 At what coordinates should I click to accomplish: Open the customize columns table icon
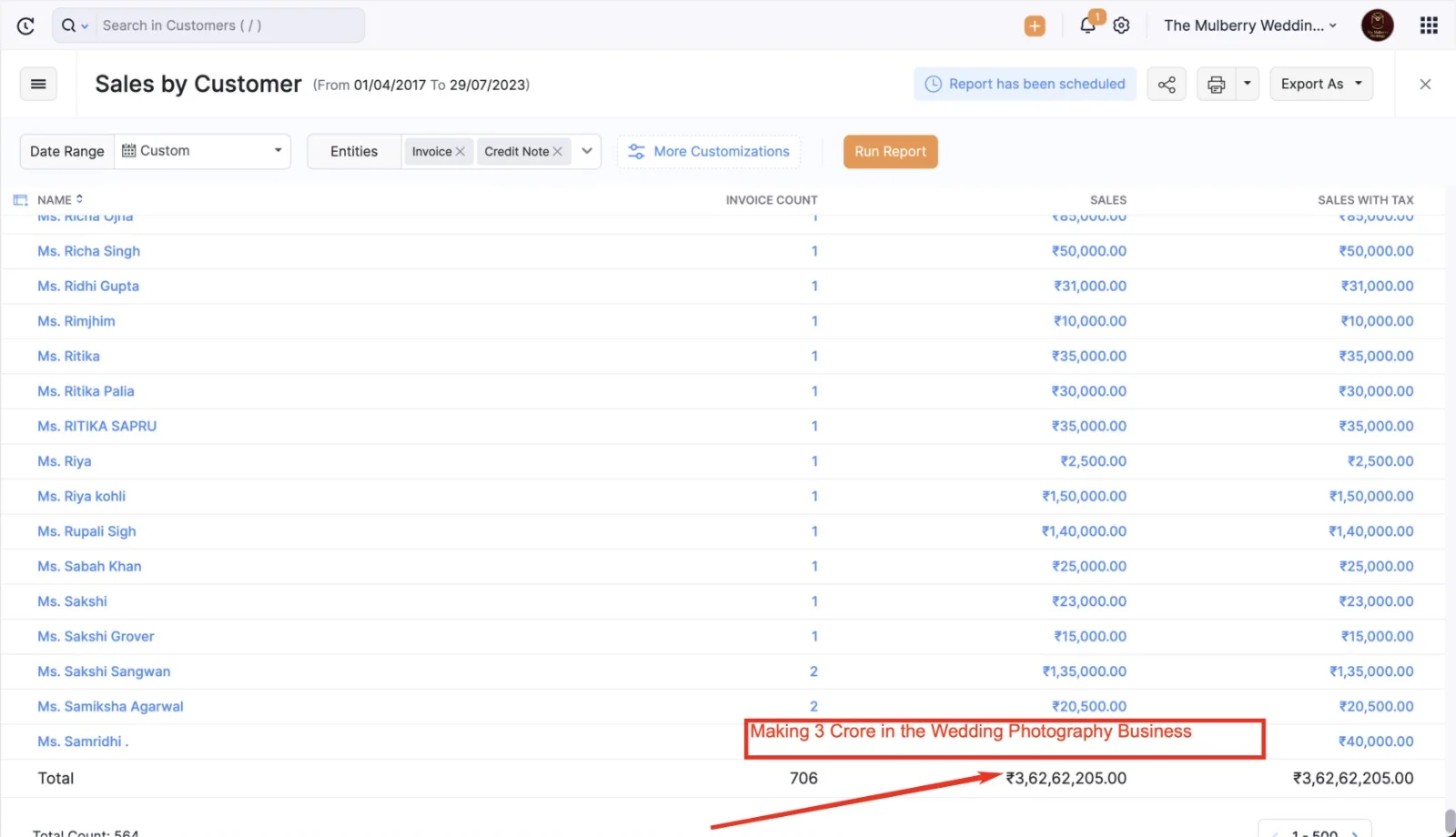[20, 200]
